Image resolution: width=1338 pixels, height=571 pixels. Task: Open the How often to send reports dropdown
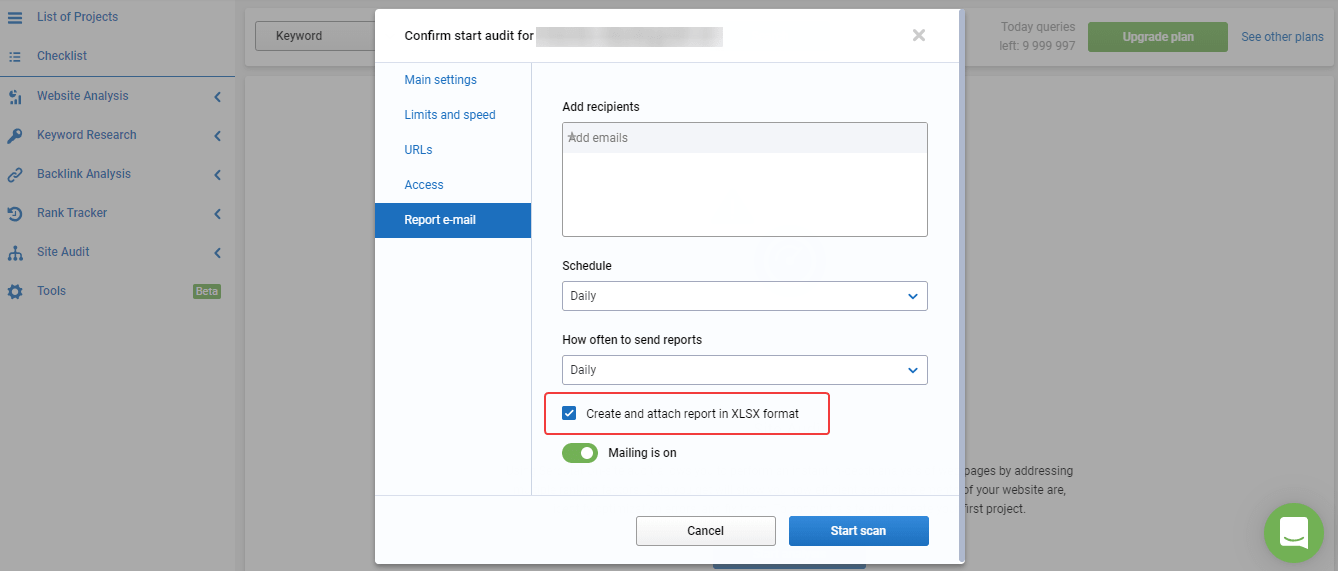pos(745,370)
